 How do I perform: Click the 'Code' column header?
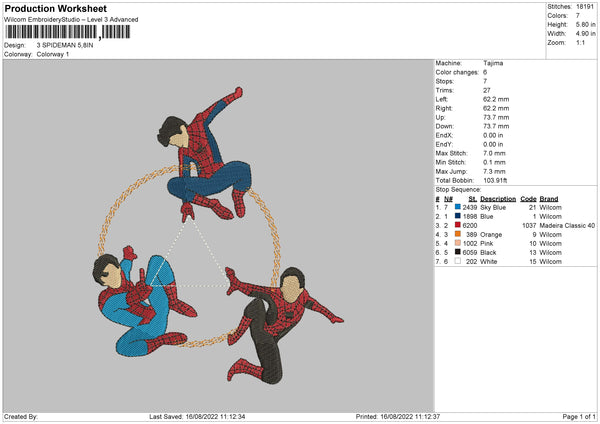point(528,199)
